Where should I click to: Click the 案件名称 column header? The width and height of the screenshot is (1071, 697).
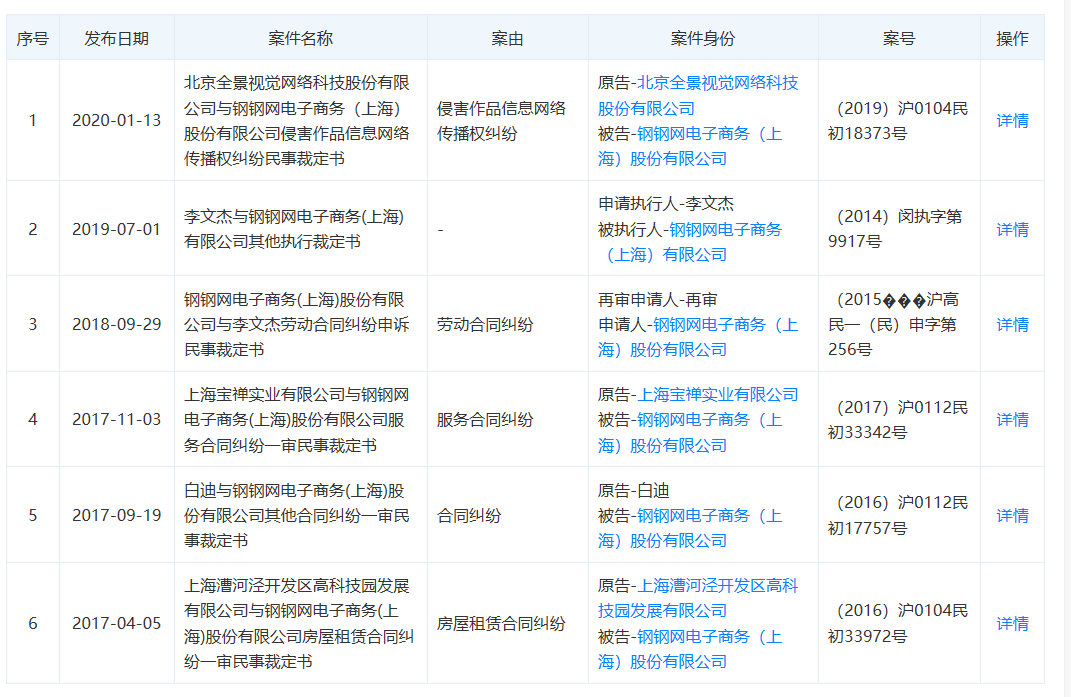tap(300, 38)
